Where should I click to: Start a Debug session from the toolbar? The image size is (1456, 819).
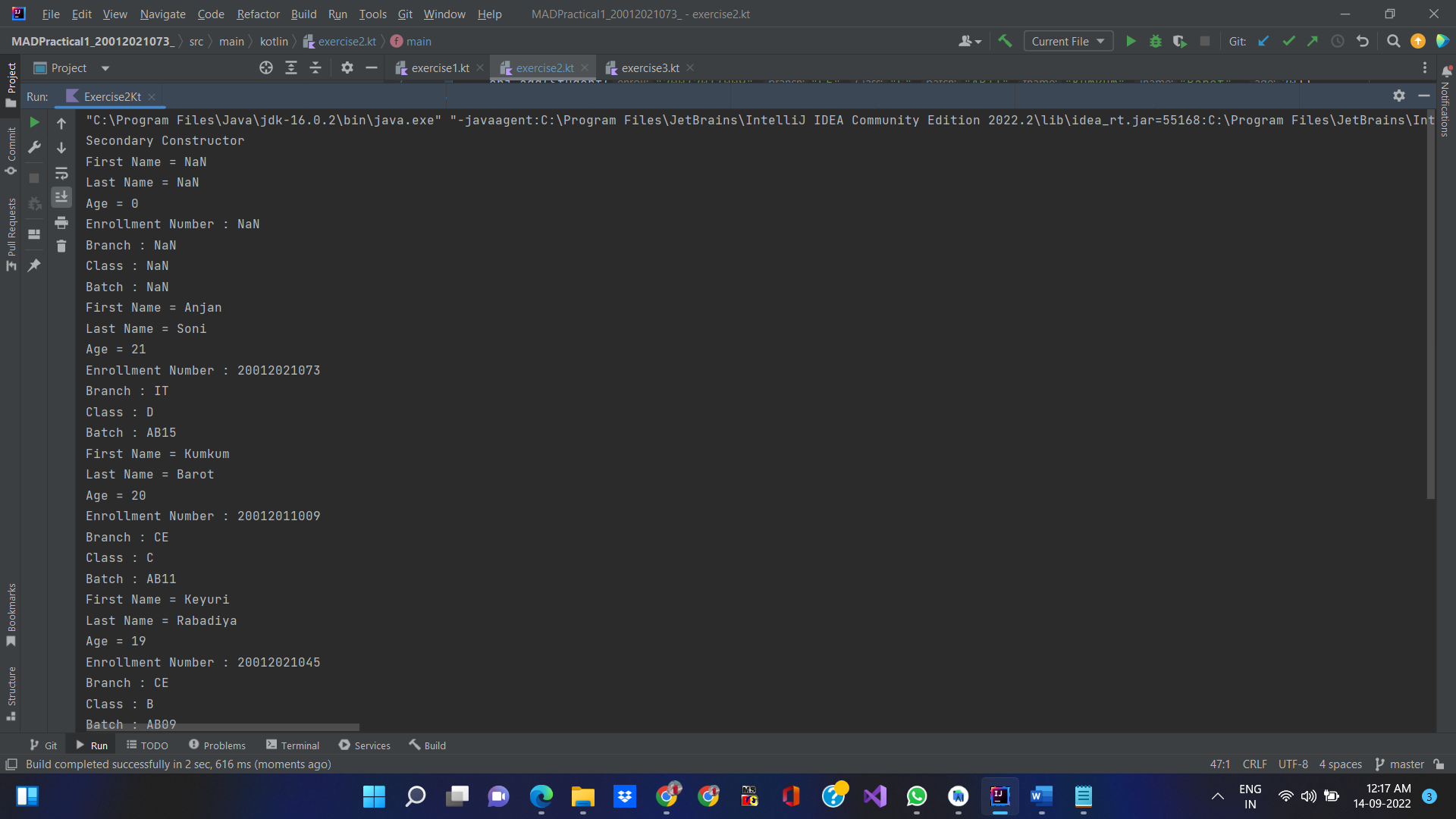pyautogui.click(x=1155, y=41)
